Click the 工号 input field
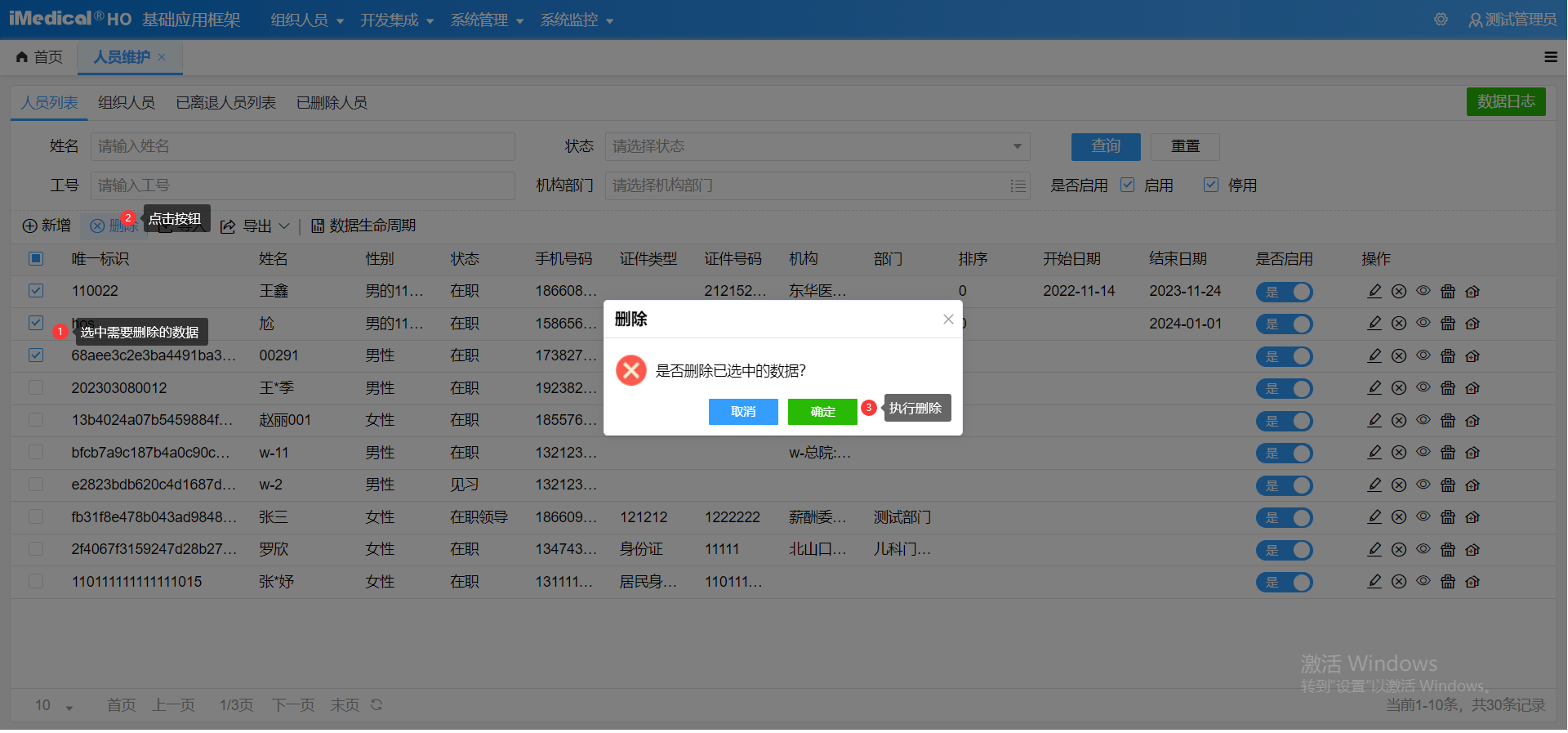The image size is (1568, 733). [303, 185]
